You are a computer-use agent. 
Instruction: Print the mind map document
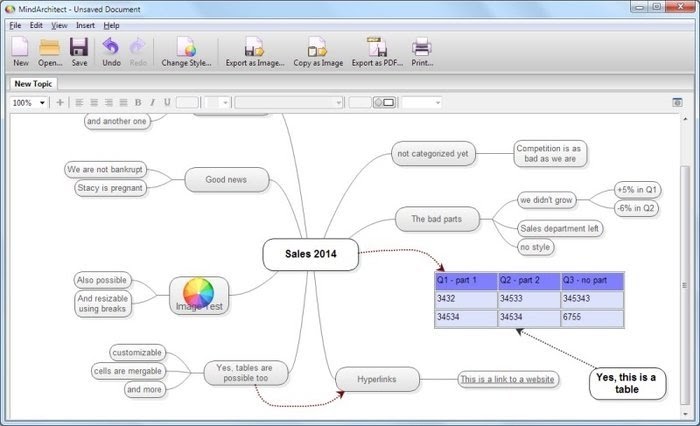pos(422,51)
